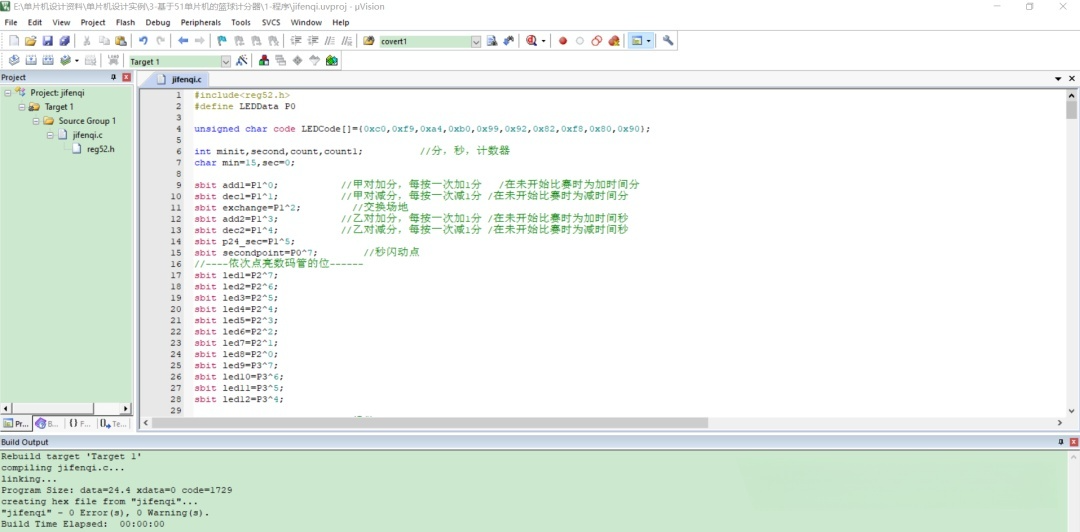Click the Paste clipboard icon
1080x532 pixels.
pos(121,41)
